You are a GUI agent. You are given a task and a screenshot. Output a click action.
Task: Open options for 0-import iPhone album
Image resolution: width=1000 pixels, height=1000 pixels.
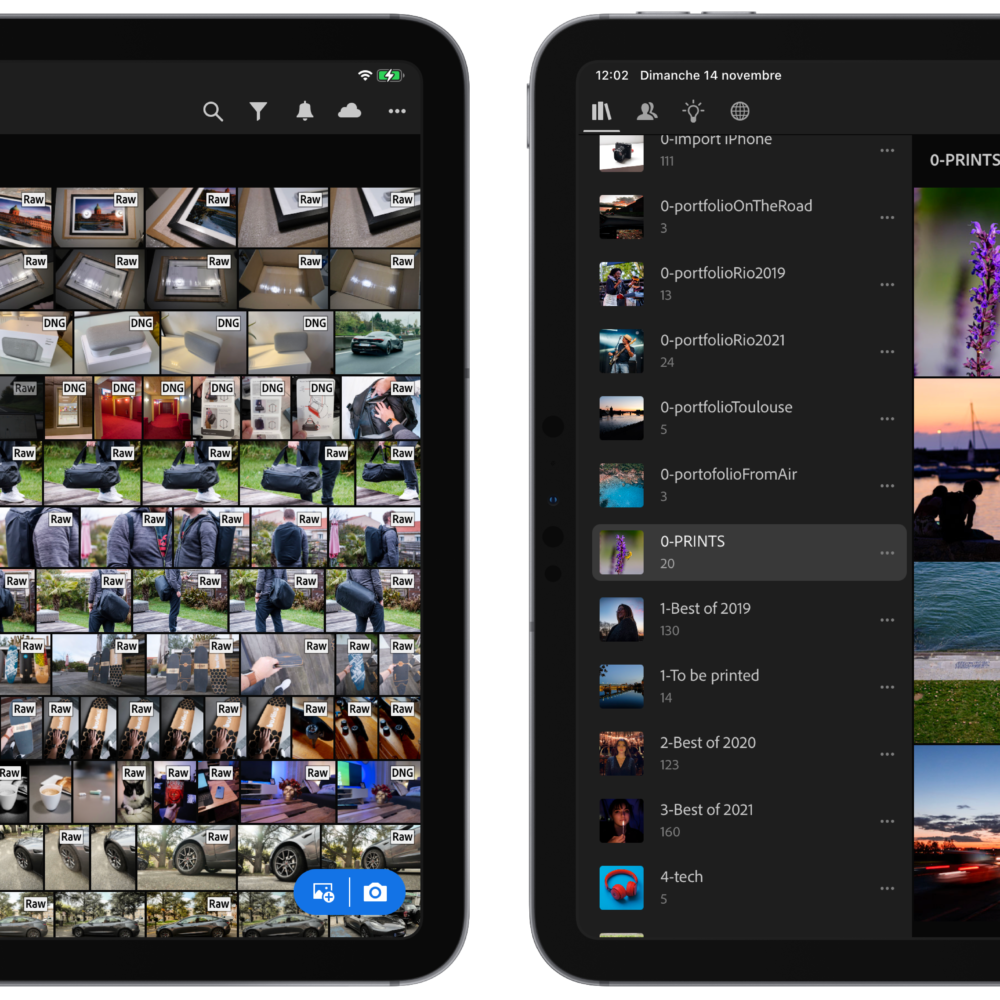point(887,151)
